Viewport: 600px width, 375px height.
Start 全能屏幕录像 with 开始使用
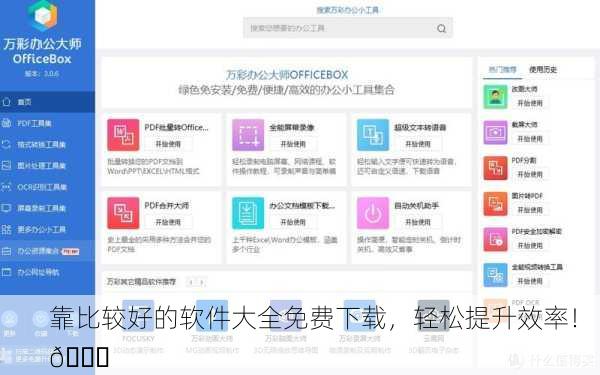[293, 144]
